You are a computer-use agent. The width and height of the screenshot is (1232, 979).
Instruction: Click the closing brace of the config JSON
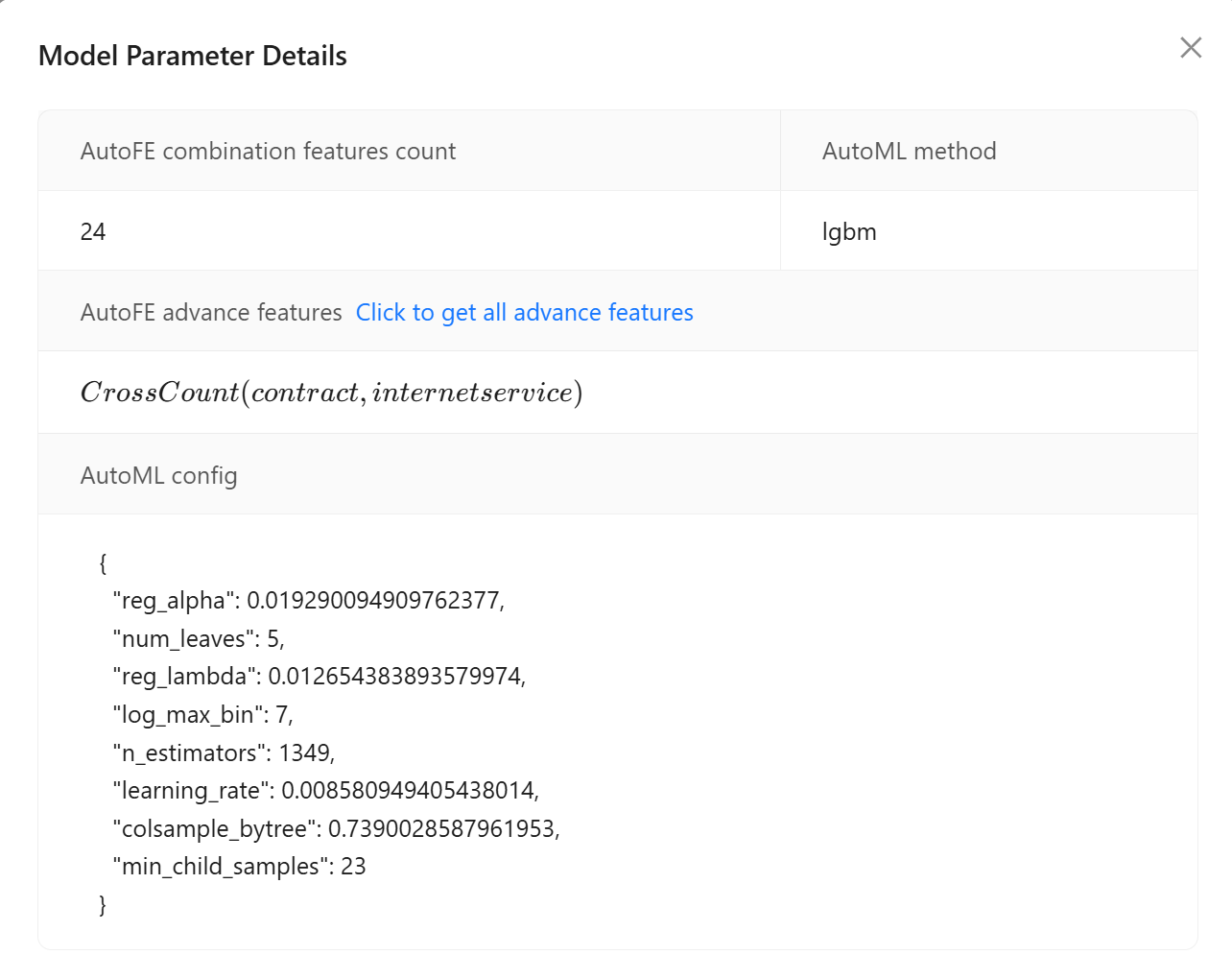tap(103, 905)
